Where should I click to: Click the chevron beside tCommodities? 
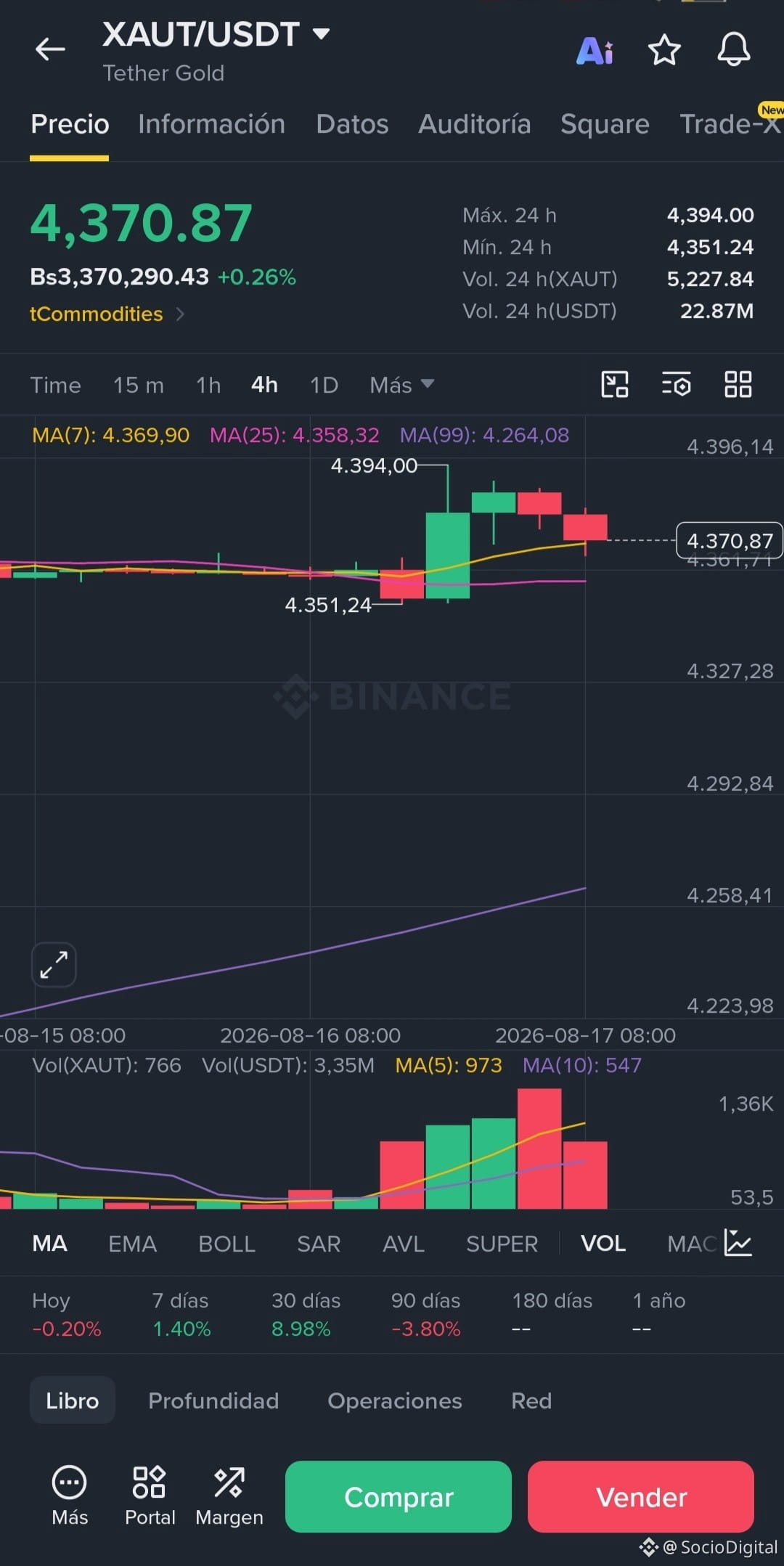click(180, 314)
